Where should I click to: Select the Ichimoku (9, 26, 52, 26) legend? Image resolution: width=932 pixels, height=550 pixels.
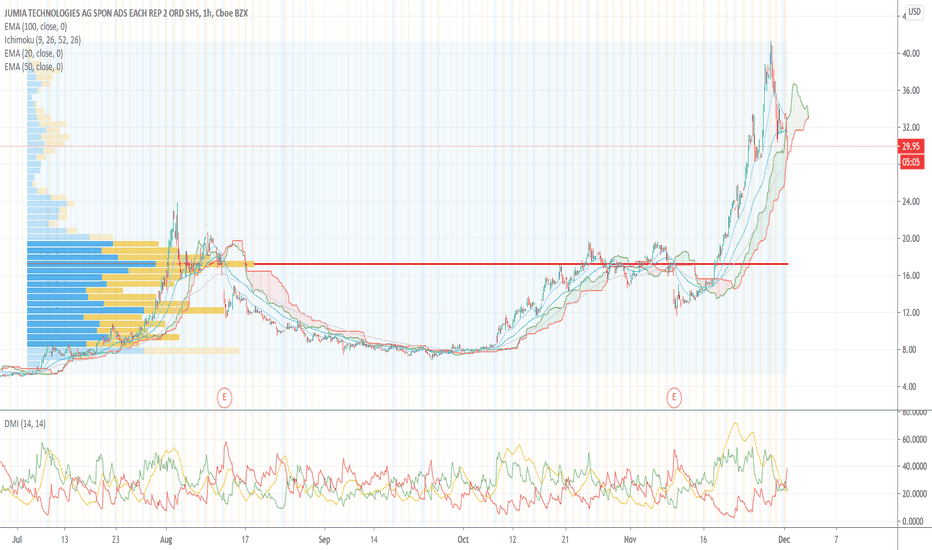[42, 40]
